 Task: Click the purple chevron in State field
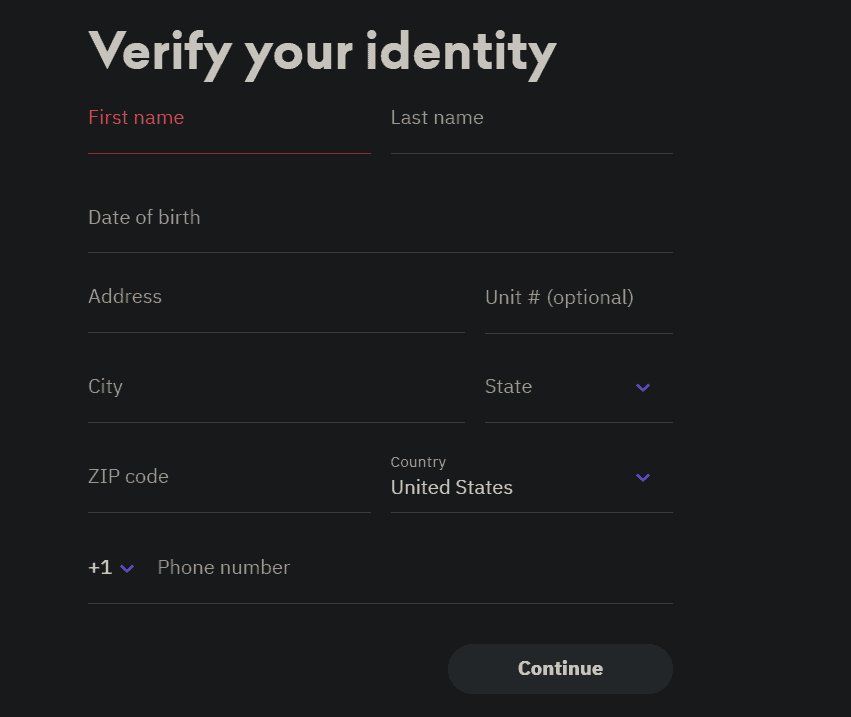643,387
